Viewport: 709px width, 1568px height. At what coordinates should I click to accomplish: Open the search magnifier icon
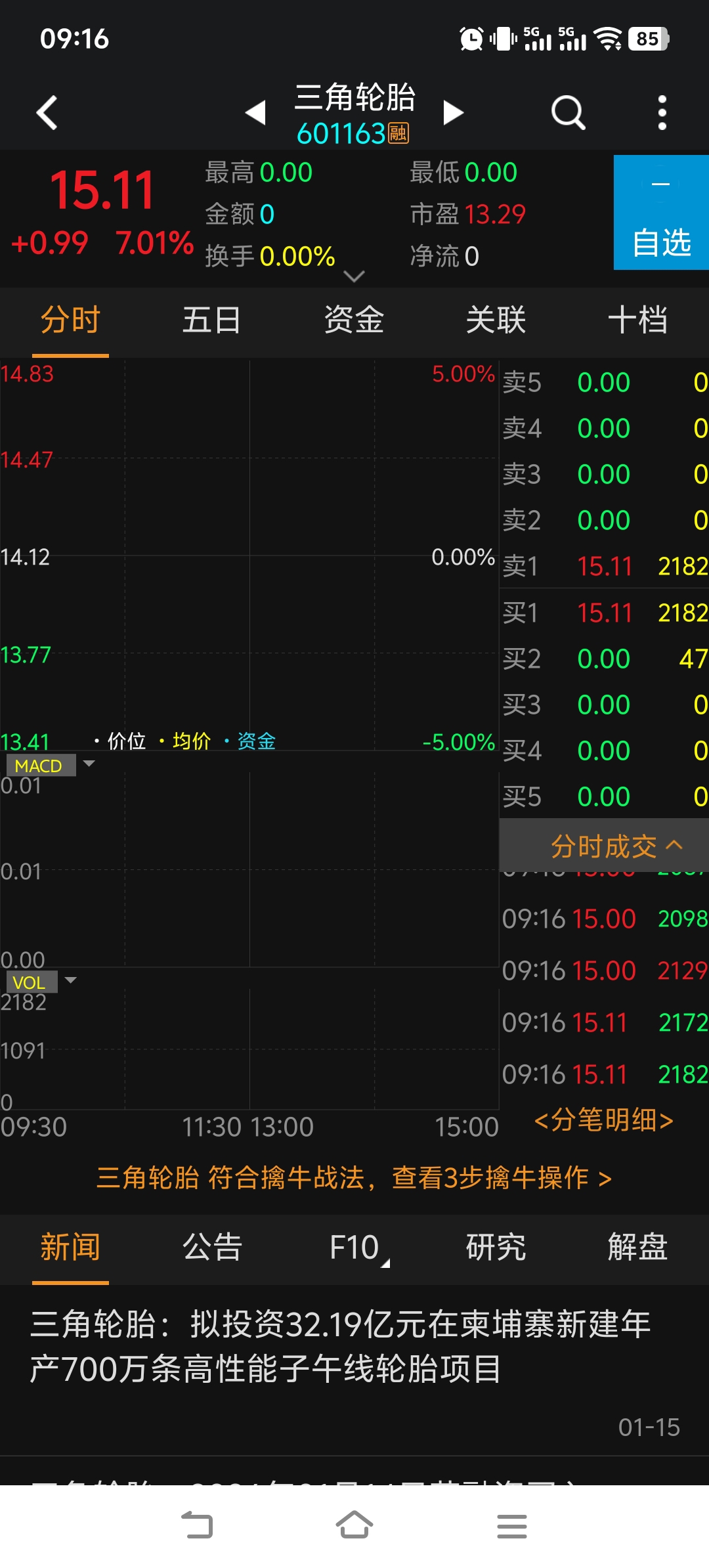[568, 113]
